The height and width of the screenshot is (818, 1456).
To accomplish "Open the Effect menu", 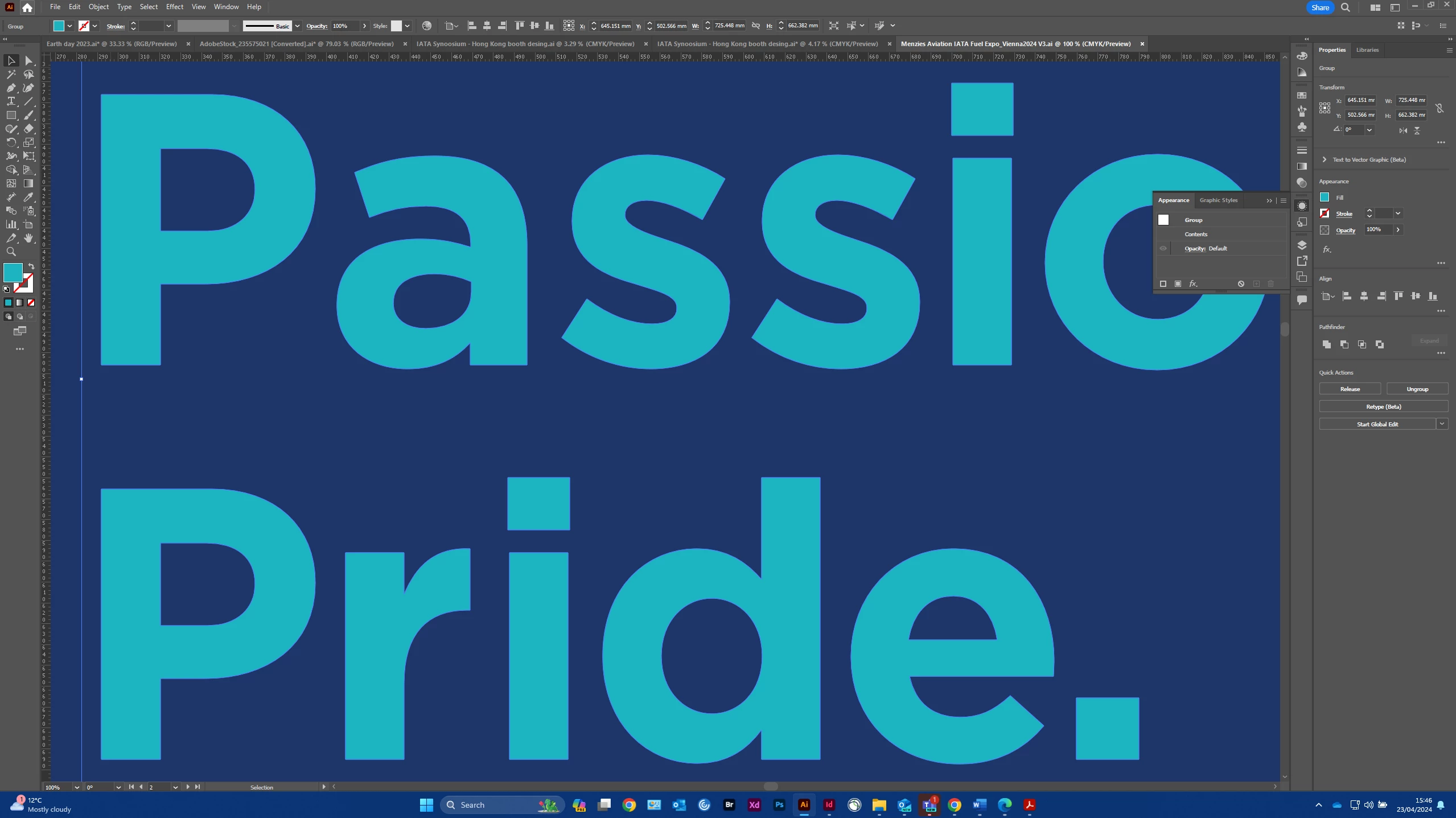I will 174,7.
